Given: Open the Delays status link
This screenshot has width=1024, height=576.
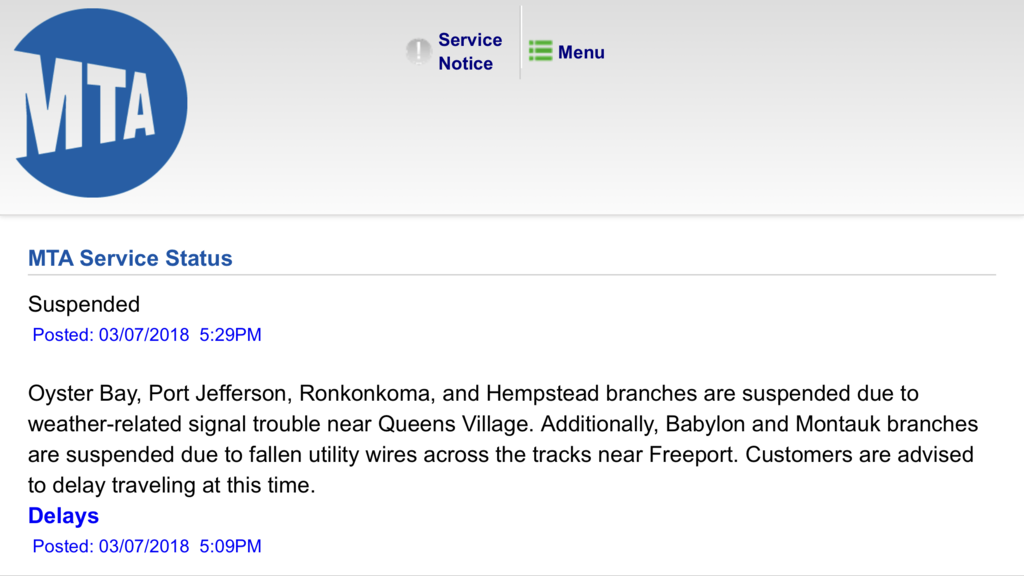Looking at the screenshot, I should (63, 516).
